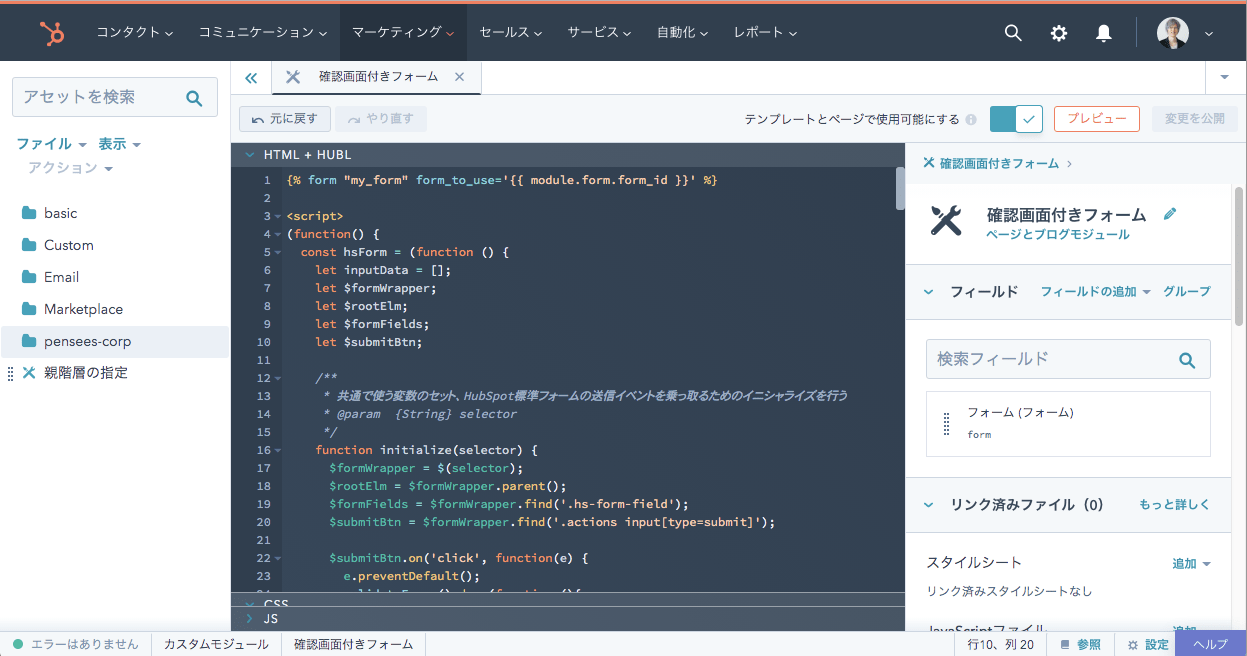The height and width of the screenshot is (656, 1247).
Task: Open the 設定 settings in the bottom status bar
Action: 1146,644
